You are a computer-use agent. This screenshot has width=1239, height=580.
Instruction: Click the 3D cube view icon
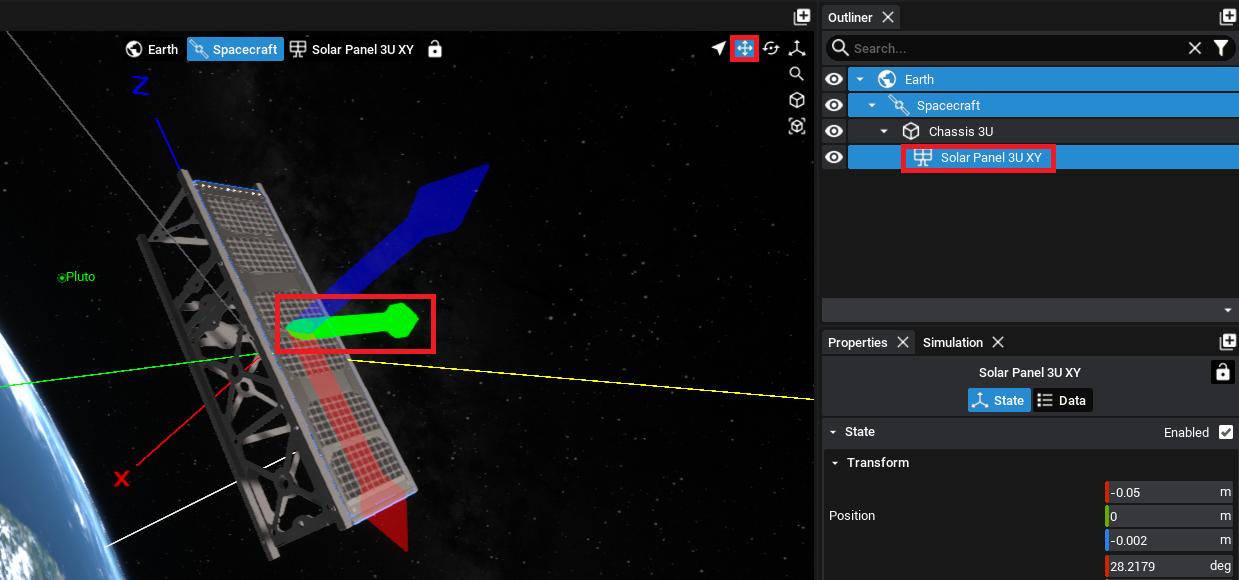[797, 100]
